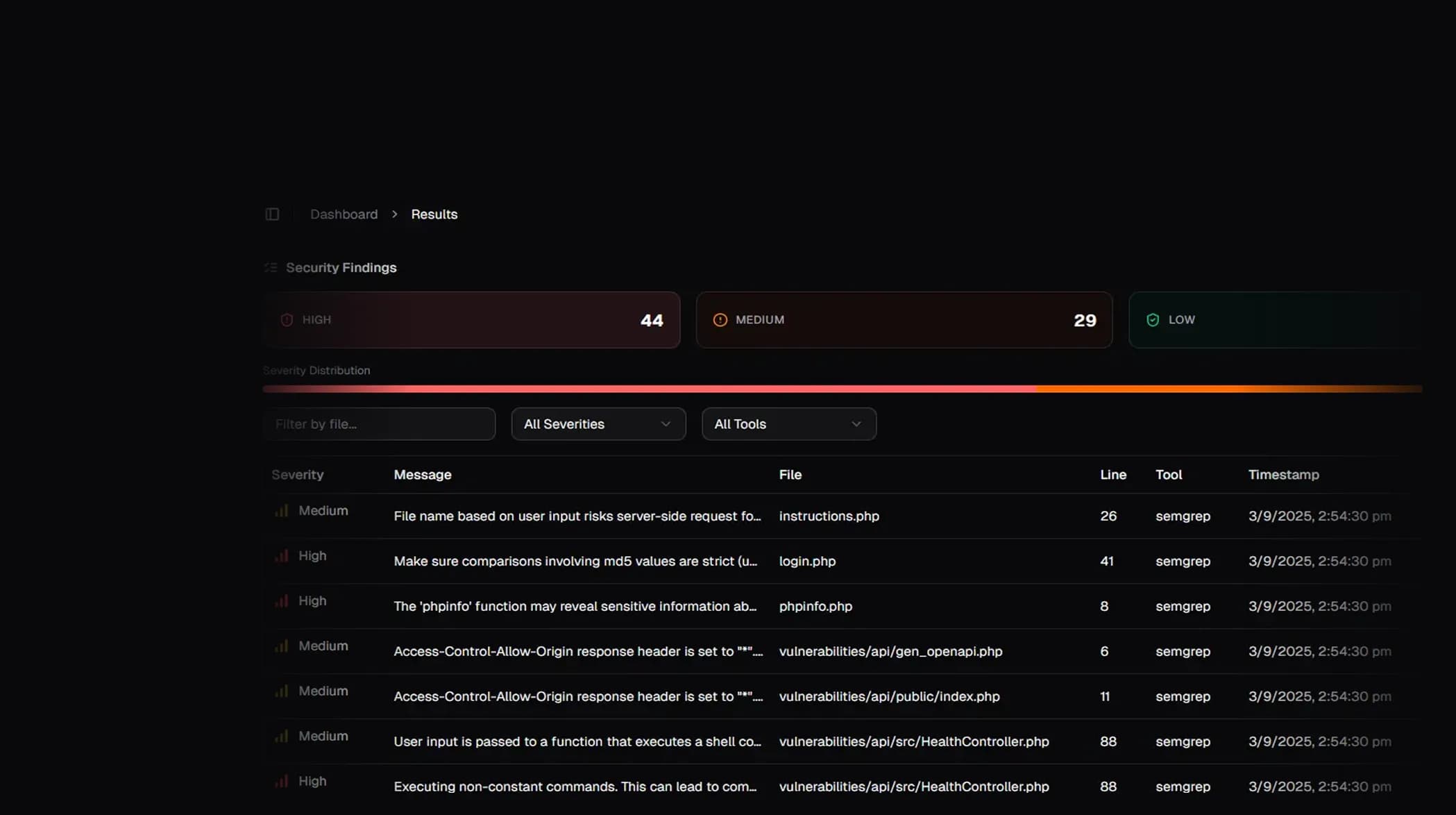The width and height of the screenshot is (1456, 815).
Task: Toggle the sidebar panel icon
Action: click(272, 215)
